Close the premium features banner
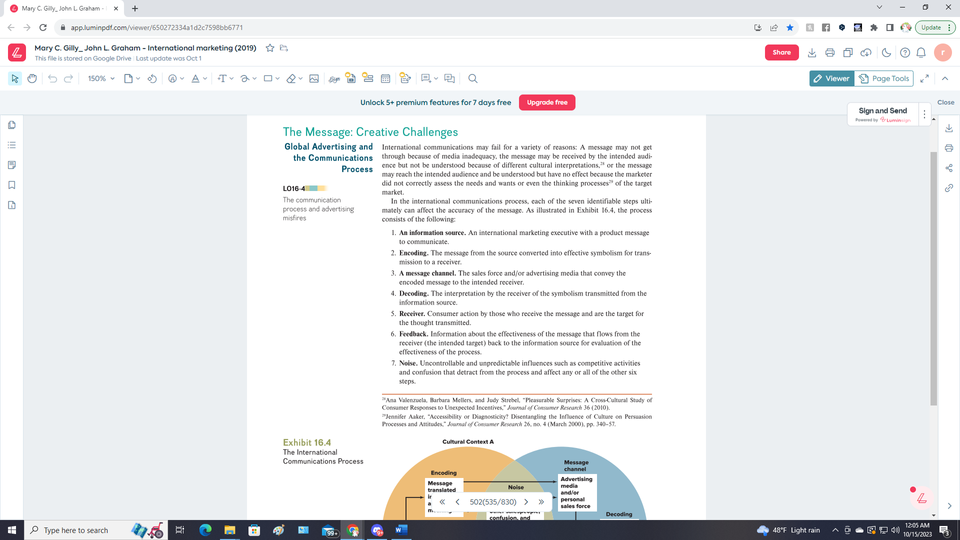This screenshot has width=960, height=540. (945, 102)
